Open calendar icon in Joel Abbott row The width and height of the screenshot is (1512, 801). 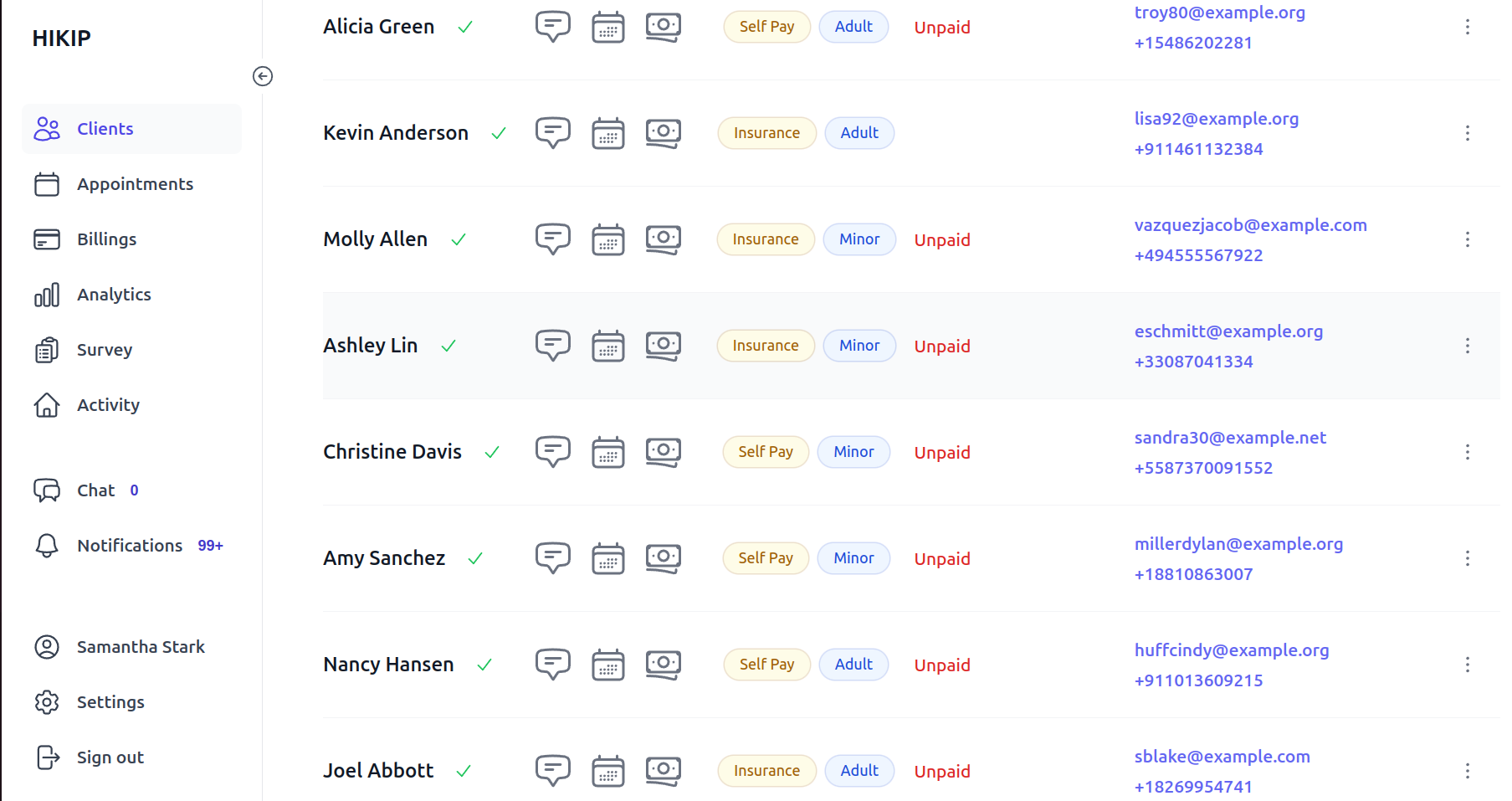[x=608, y=771]
